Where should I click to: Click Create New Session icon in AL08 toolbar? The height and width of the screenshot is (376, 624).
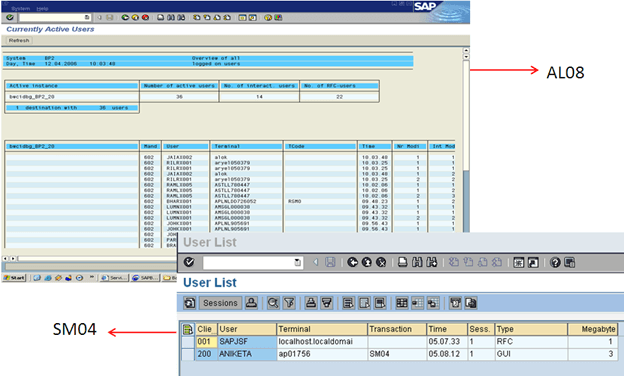tap(242, 18)
